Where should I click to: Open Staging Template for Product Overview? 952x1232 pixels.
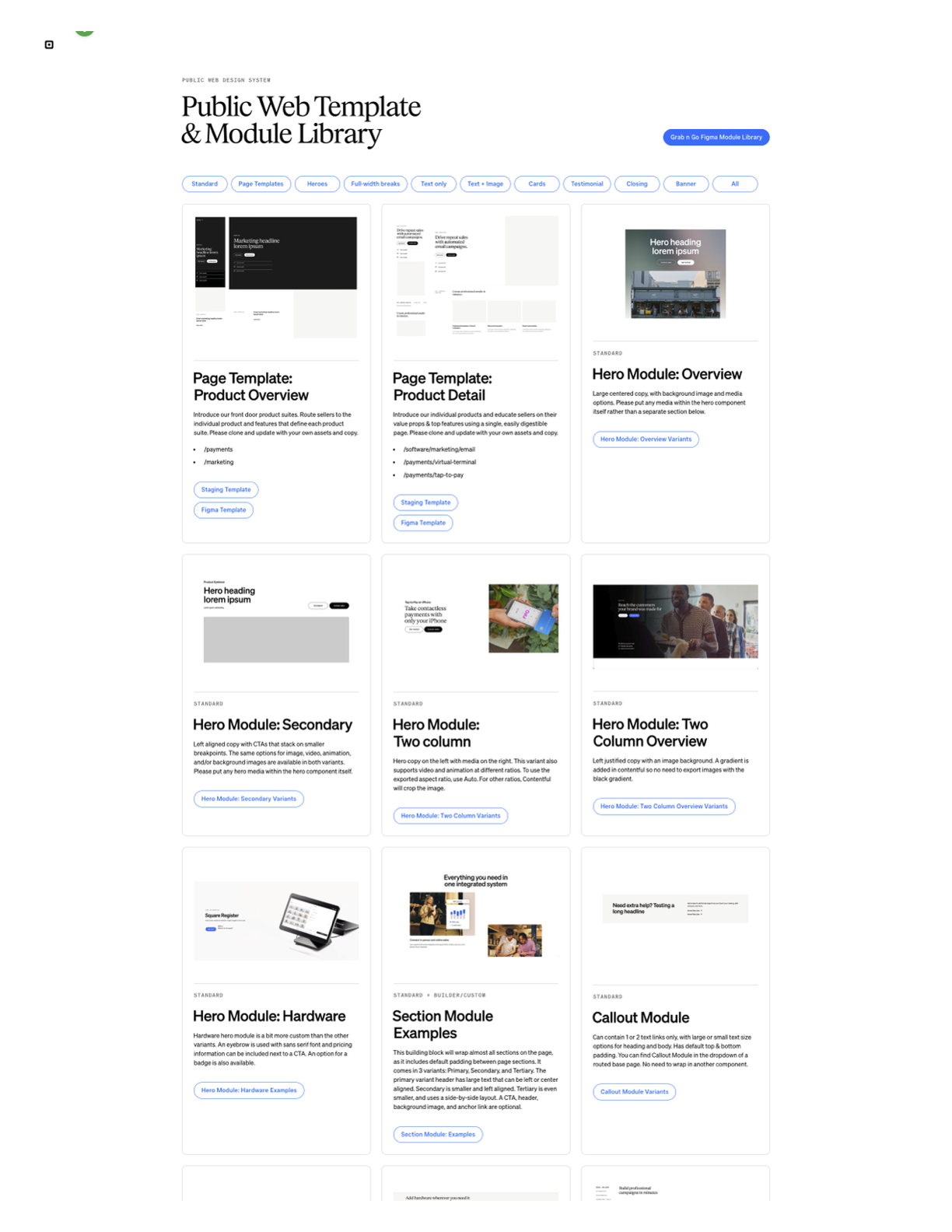coord(226,490)
